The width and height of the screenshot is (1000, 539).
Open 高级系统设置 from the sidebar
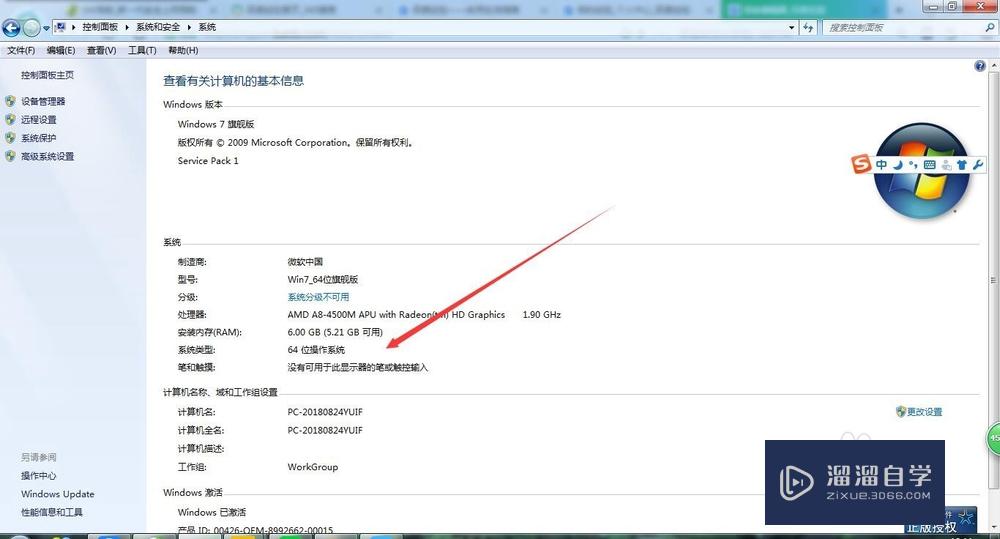47,156
